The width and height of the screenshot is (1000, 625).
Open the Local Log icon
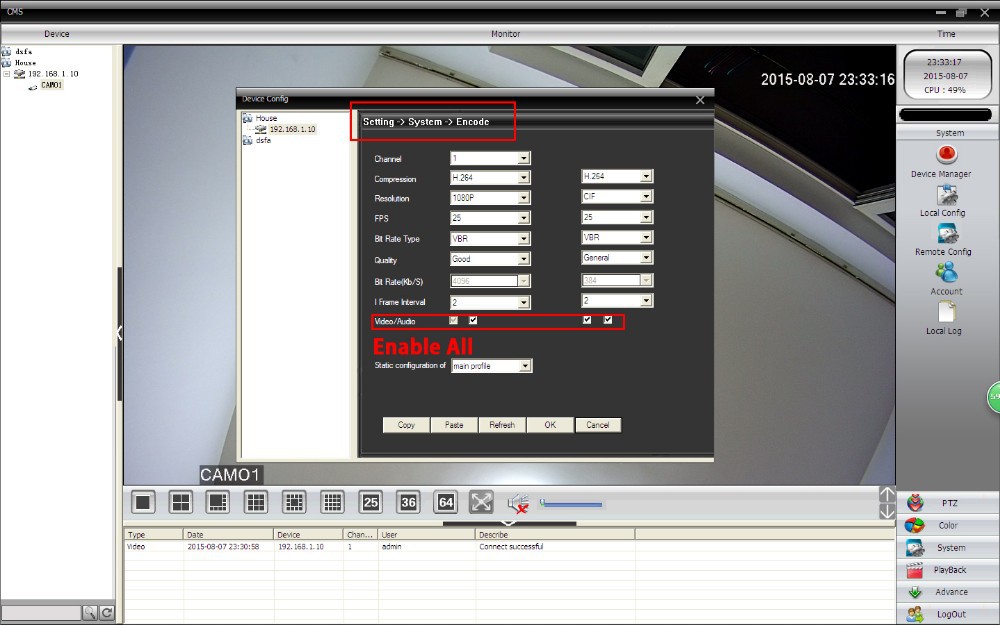click(943, 313)
